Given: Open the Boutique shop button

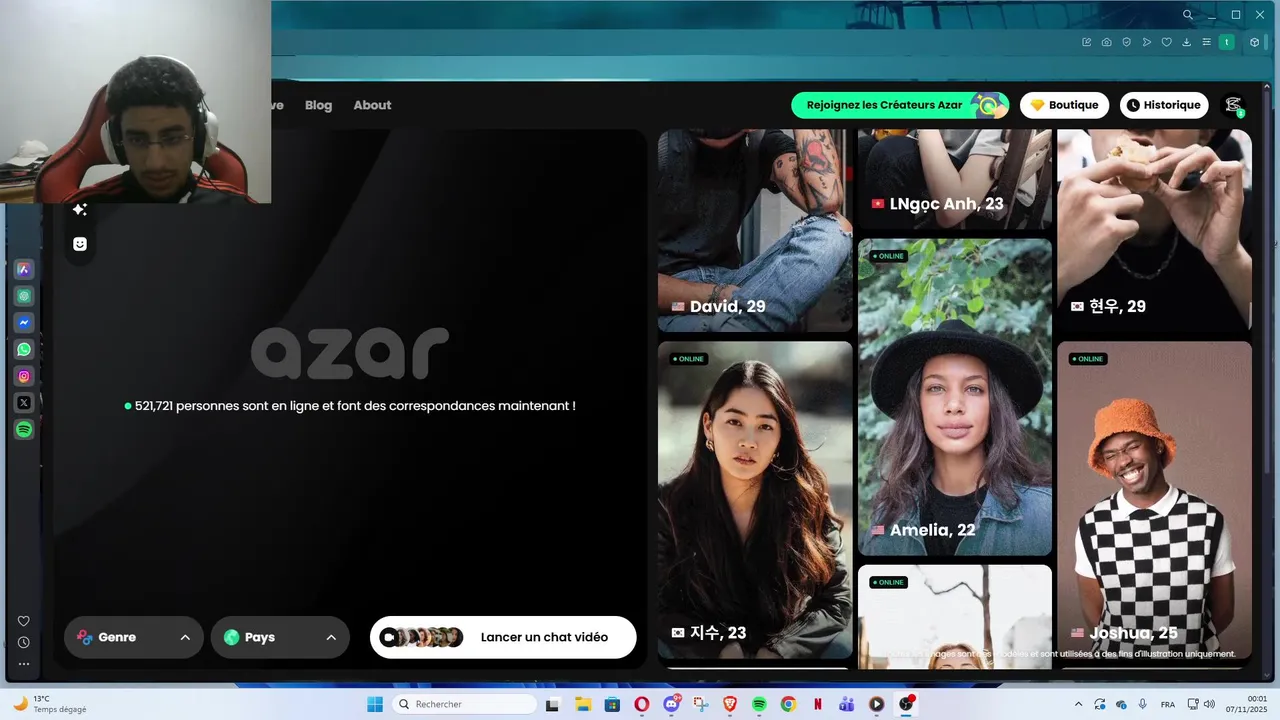Looking at the screenshot, I should tap(1064, 105).
